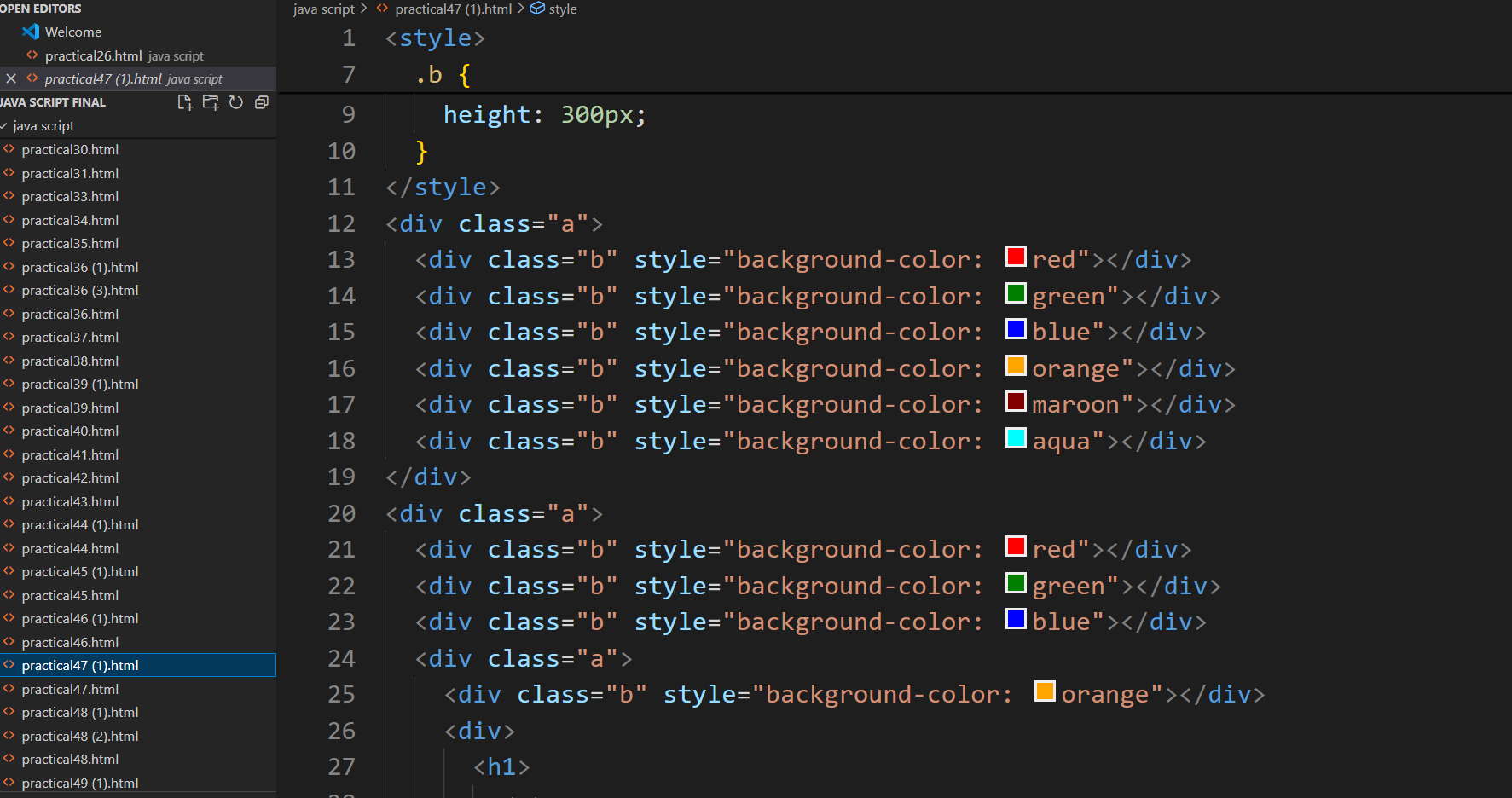Open the Welcome editor from Open Editors

[x=73, y=32]
